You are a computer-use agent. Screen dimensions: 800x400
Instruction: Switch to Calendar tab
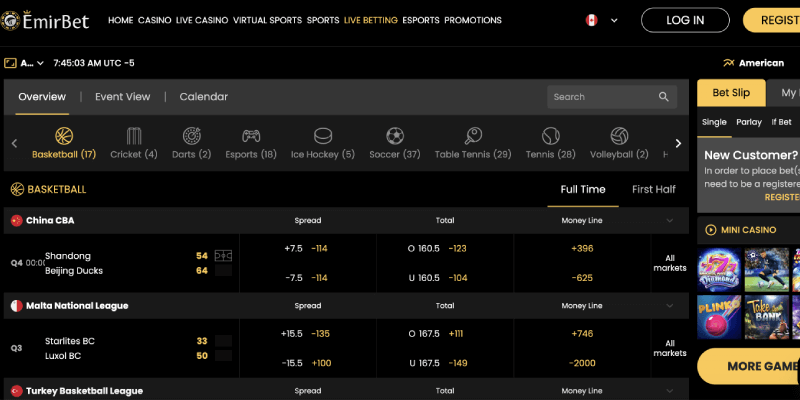[204, 96]
